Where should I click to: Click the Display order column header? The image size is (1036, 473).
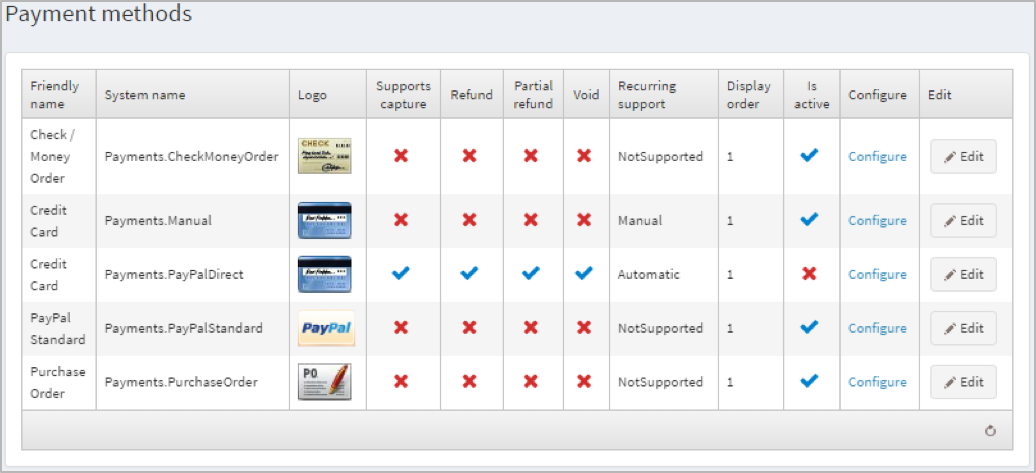(x=749, y=95)
